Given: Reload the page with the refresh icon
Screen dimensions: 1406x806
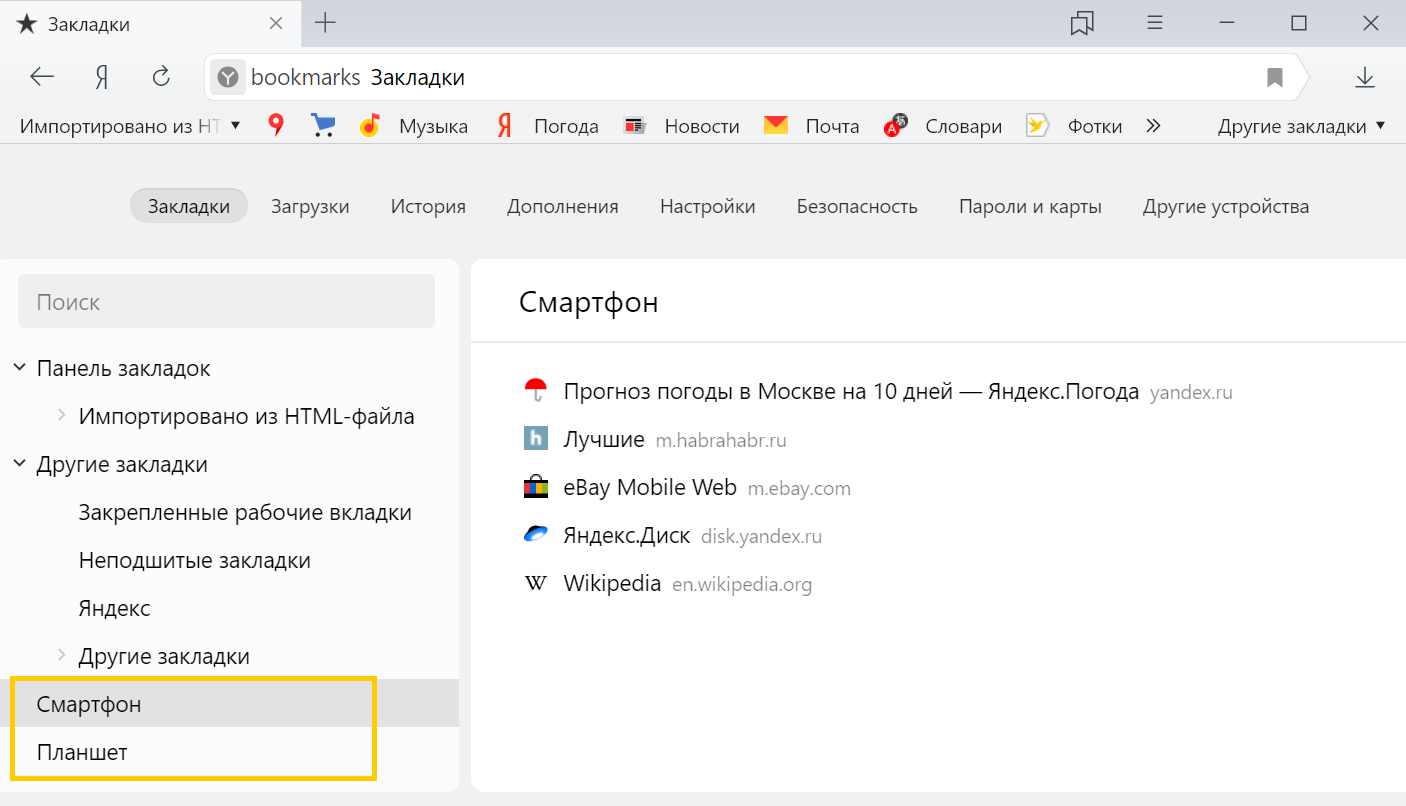Looking at the screenshot, I should click(161, 77).
